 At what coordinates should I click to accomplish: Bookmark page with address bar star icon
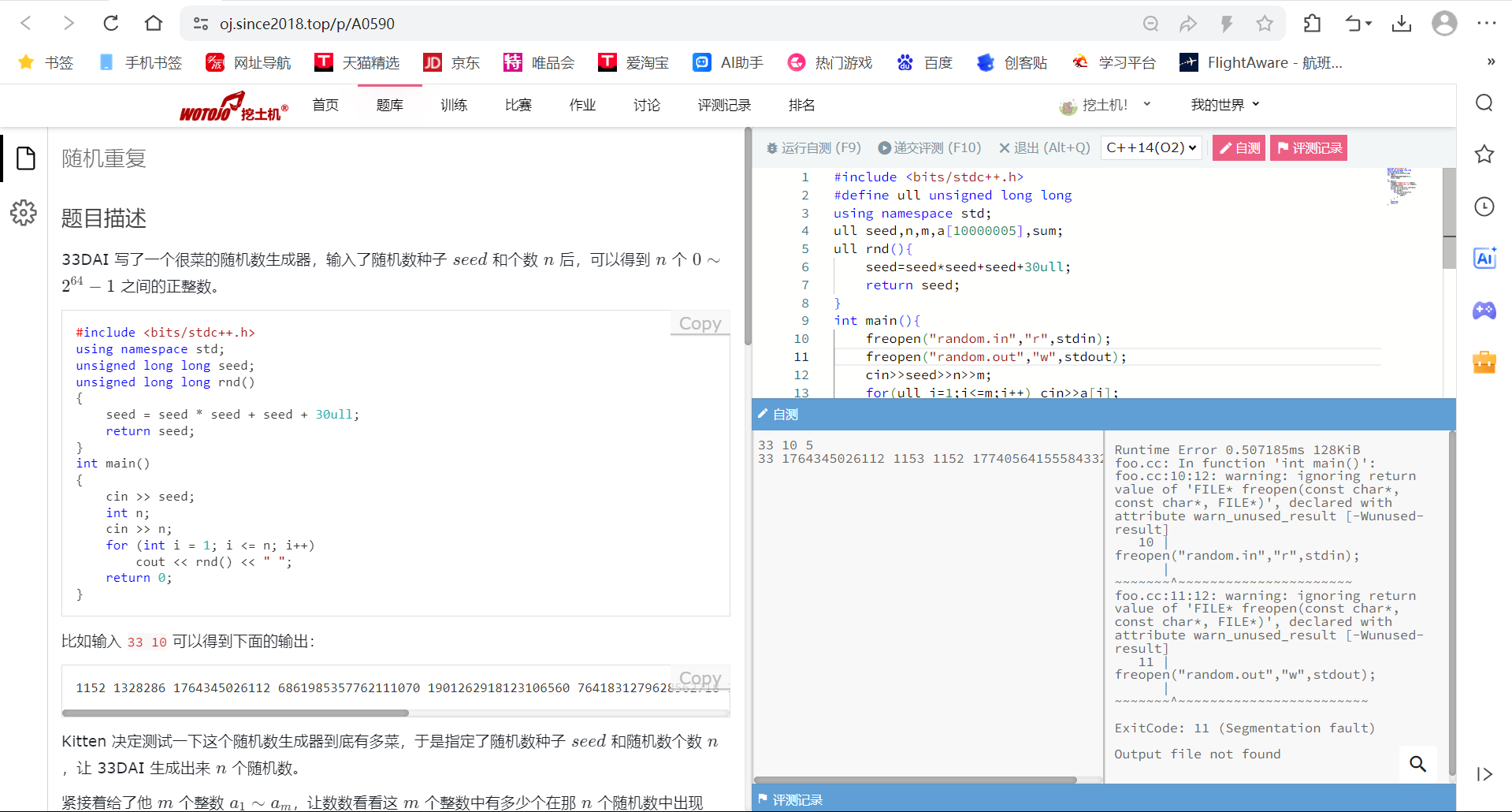point(1265,24)
